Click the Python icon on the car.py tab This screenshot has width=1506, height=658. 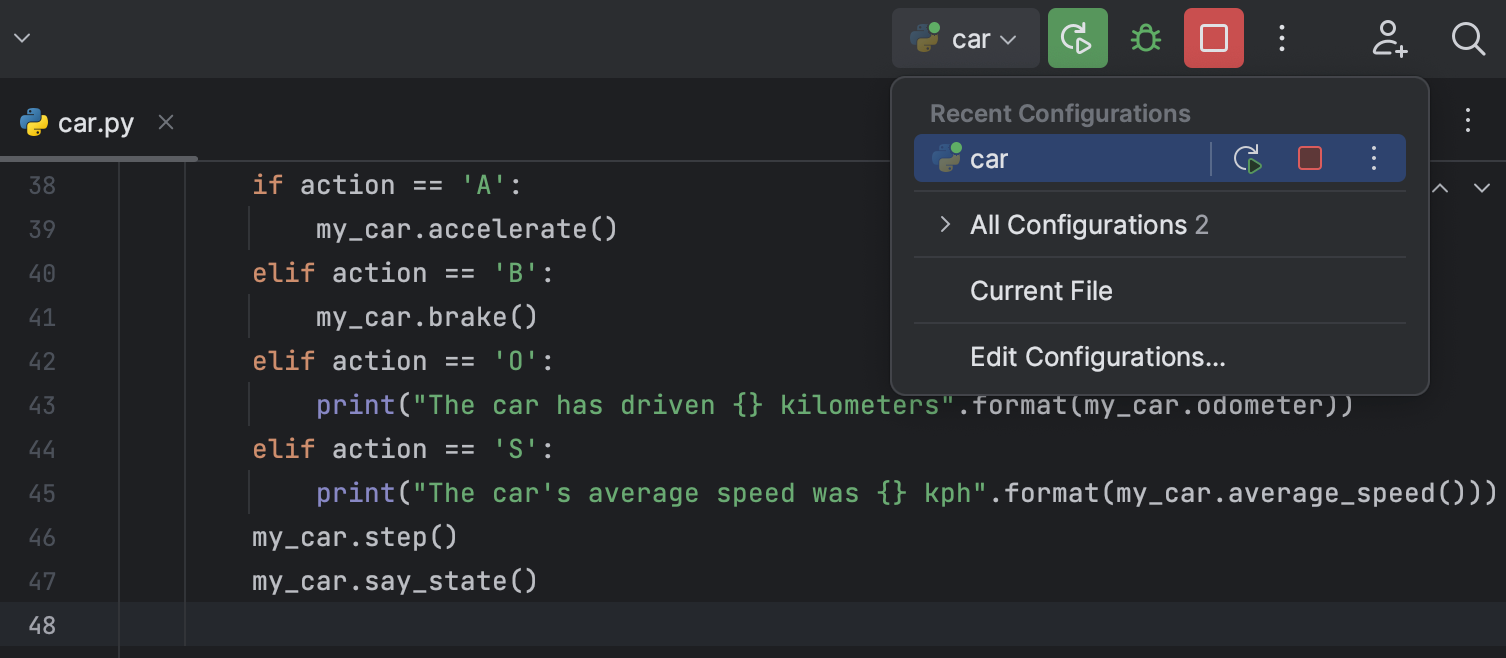click(x=33, y=122)
